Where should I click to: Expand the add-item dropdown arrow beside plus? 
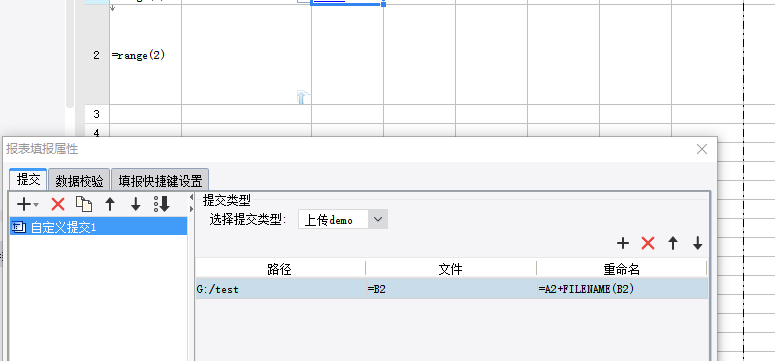(x=37, y=205)
